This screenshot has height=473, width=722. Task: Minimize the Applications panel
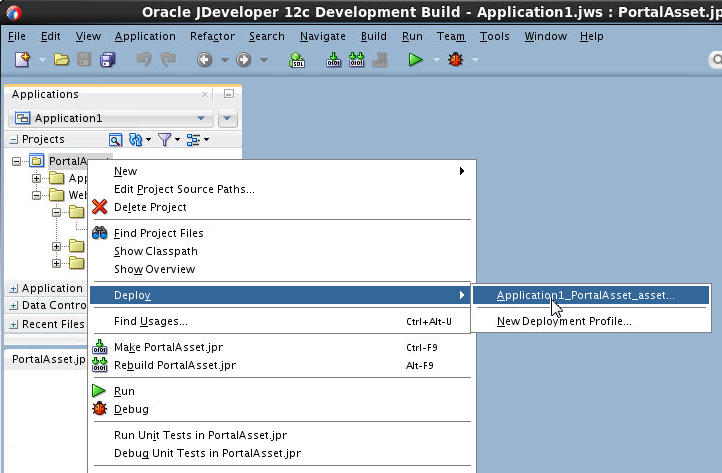(229, 94)
